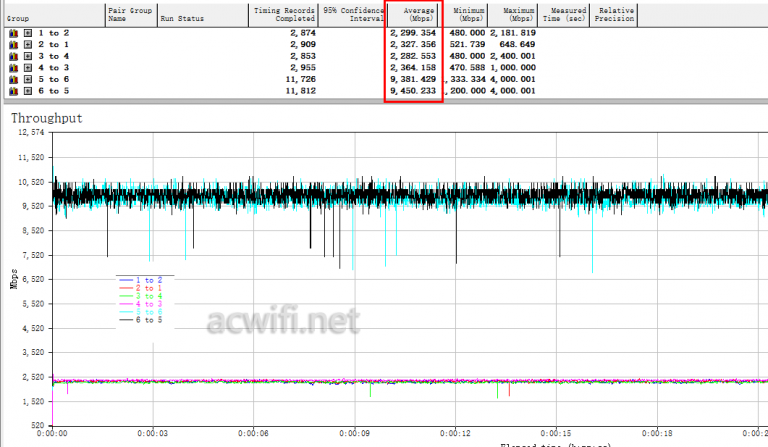This screenshot has width=768, height=447.
Task: Expand the 3 to 4 pair group
Action: 28,57
